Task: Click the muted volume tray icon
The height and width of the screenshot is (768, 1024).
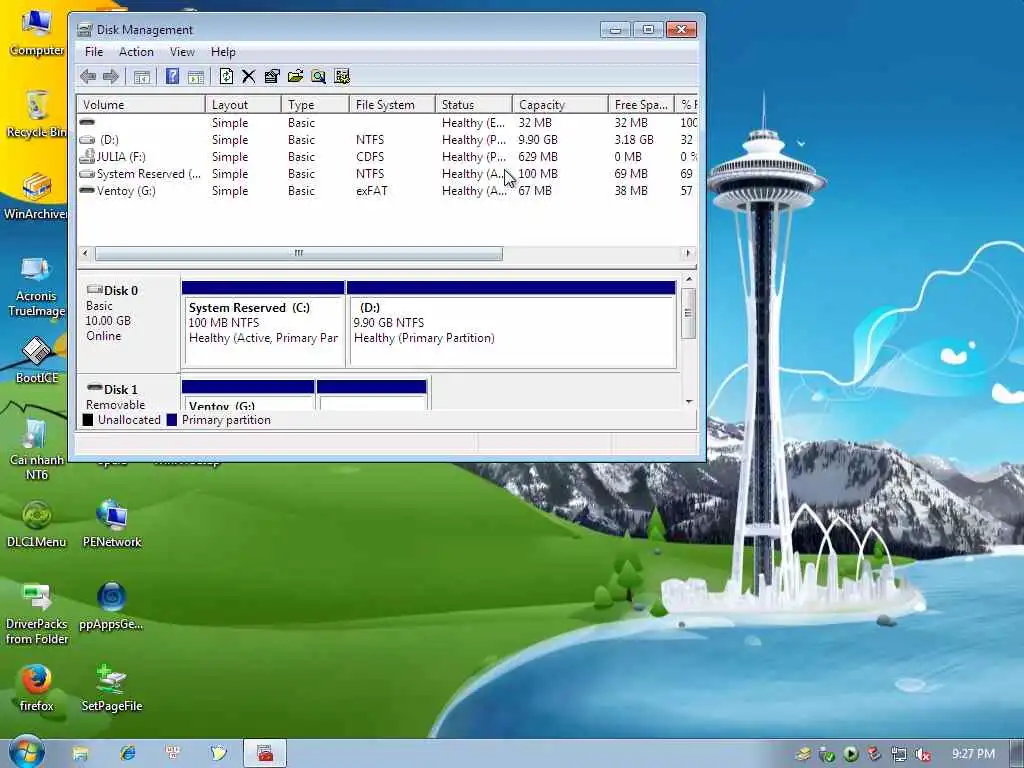Action: point(923,754)
